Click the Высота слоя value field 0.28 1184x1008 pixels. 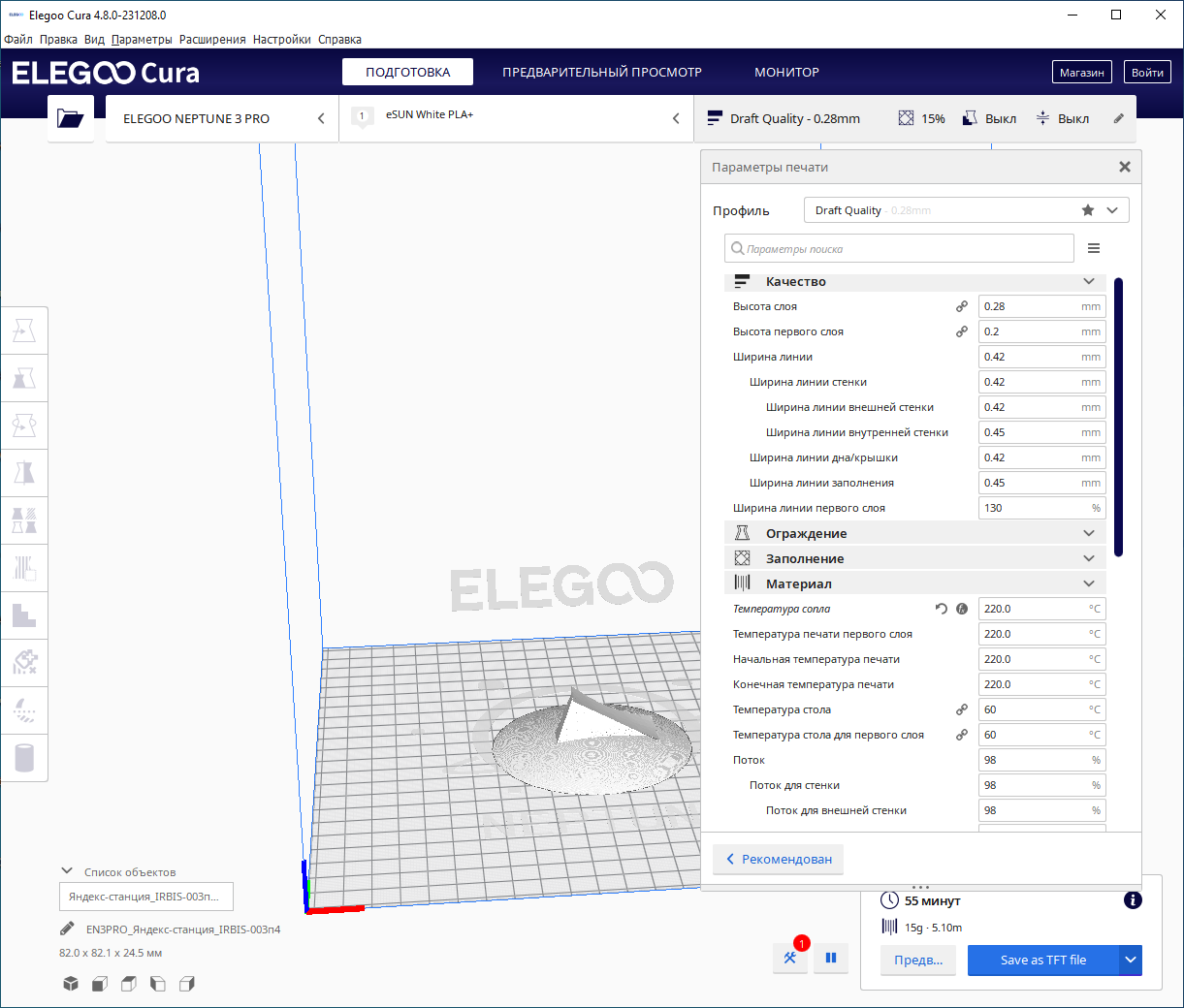tap(1041, 306)
